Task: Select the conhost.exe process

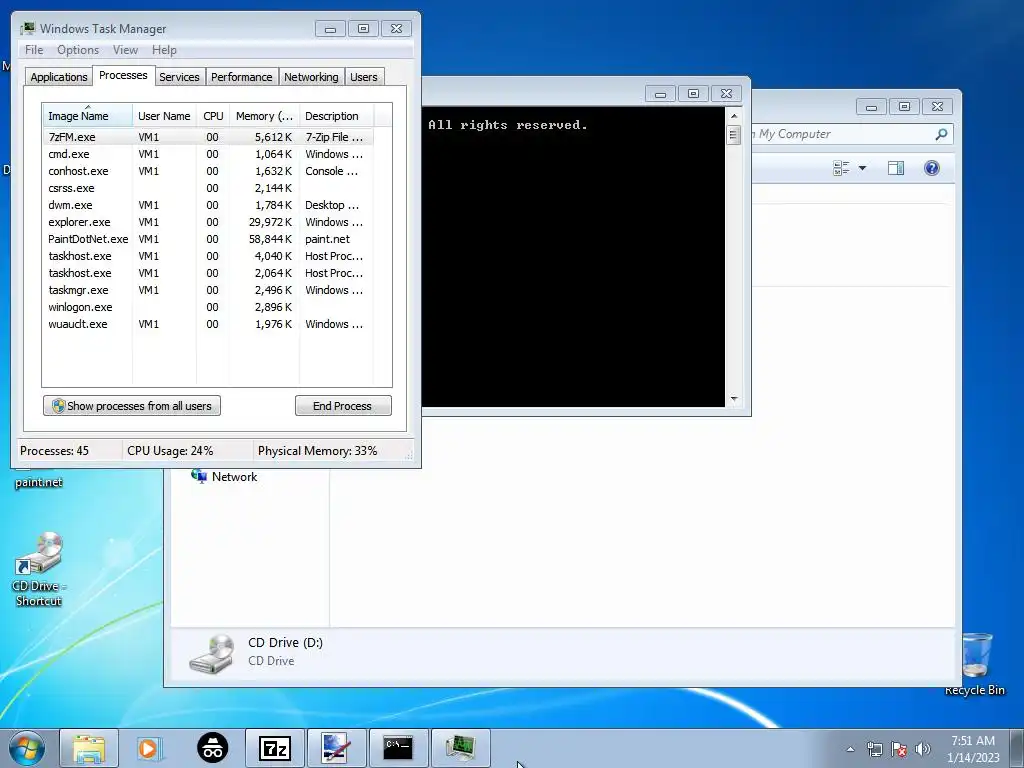Action: tap(208, 171)
